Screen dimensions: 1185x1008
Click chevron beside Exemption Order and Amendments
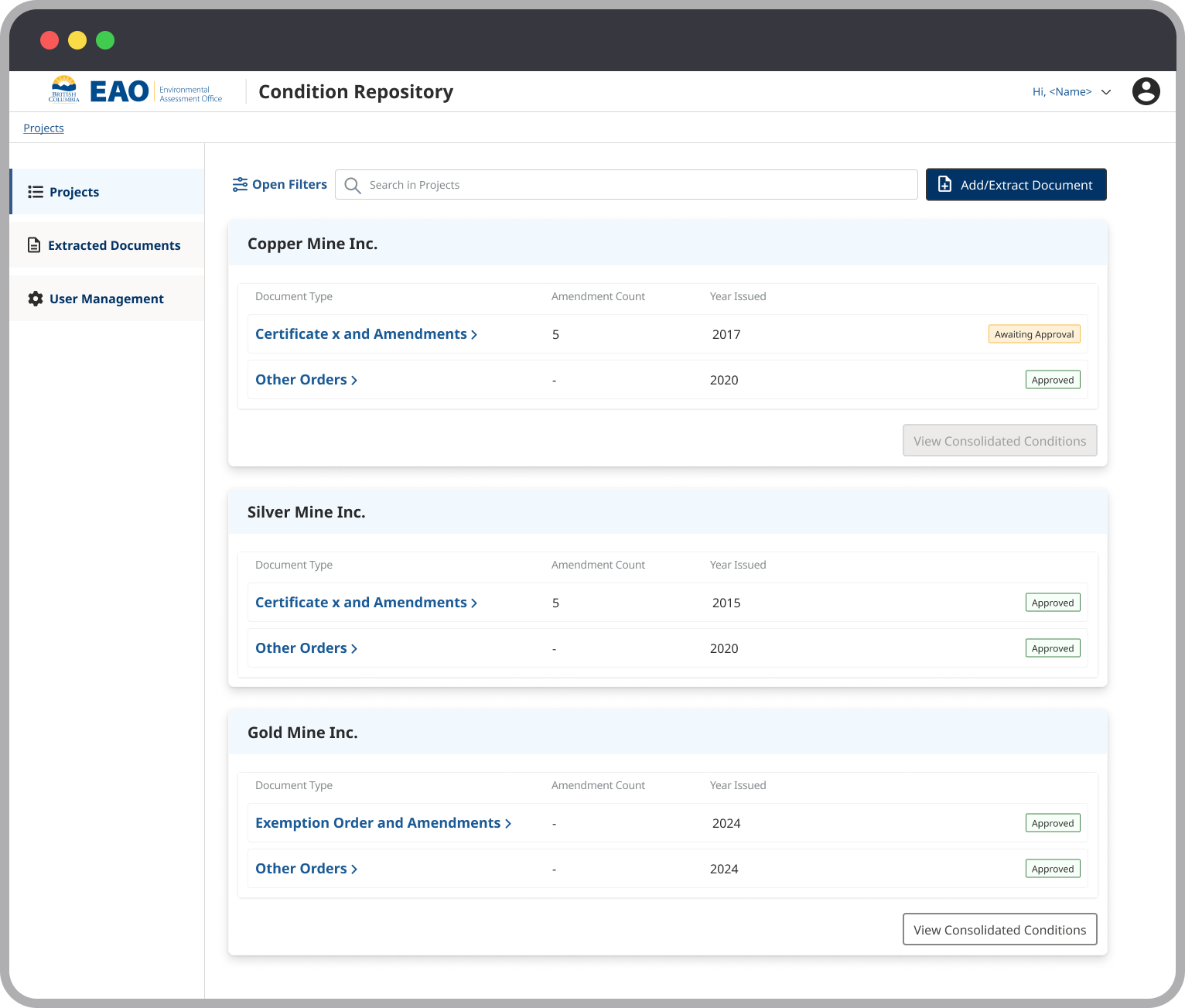[x=508, y=824]
